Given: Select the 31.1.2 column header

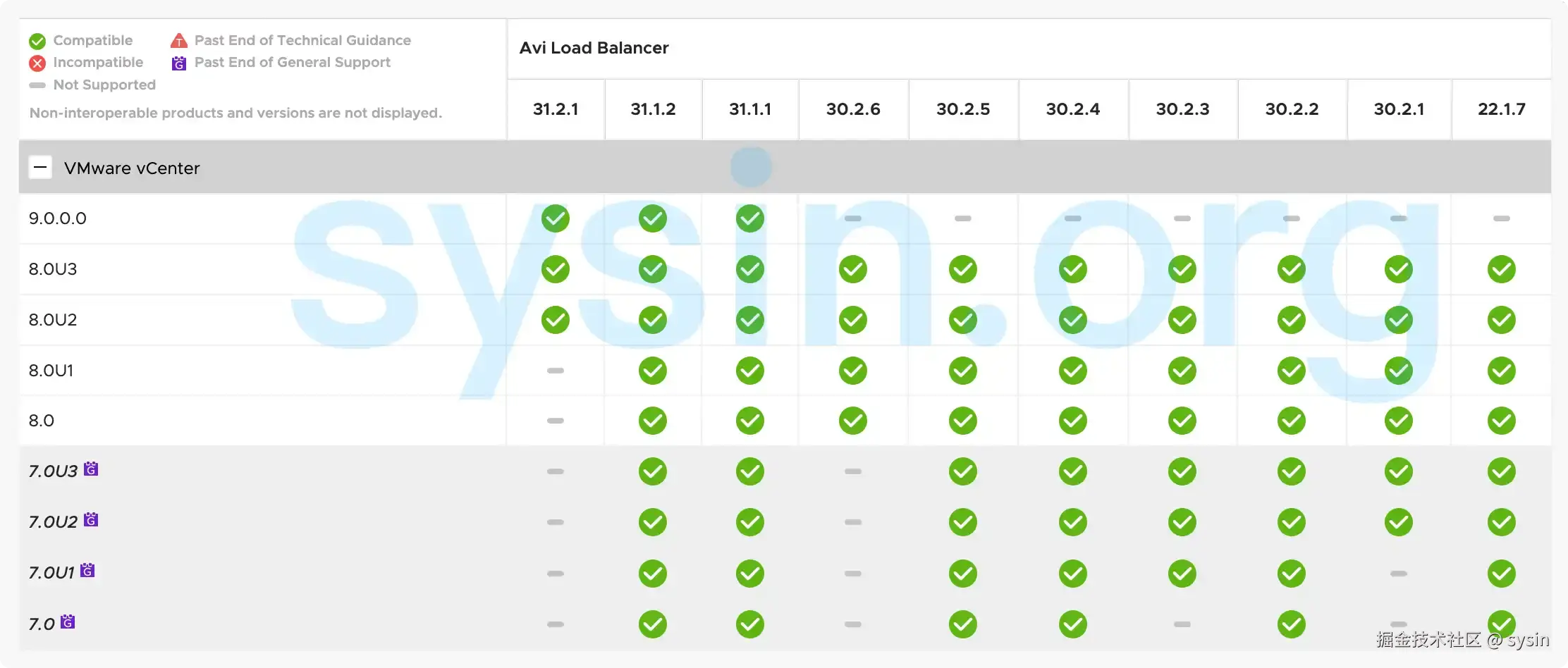Looking at the screenshot, I should tap(653, 109).
